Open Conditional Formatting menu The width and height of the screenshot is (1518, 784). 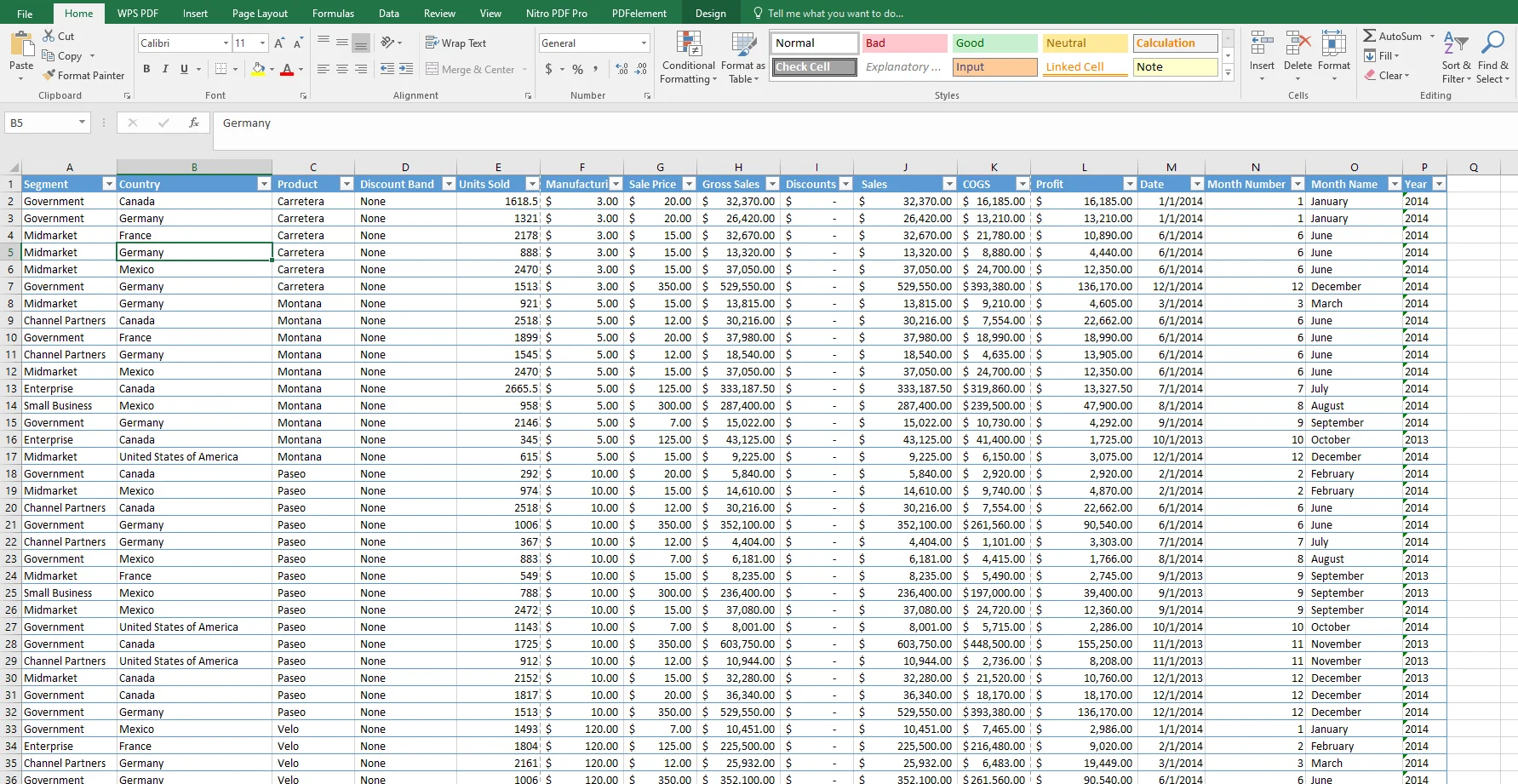[689, 57]
